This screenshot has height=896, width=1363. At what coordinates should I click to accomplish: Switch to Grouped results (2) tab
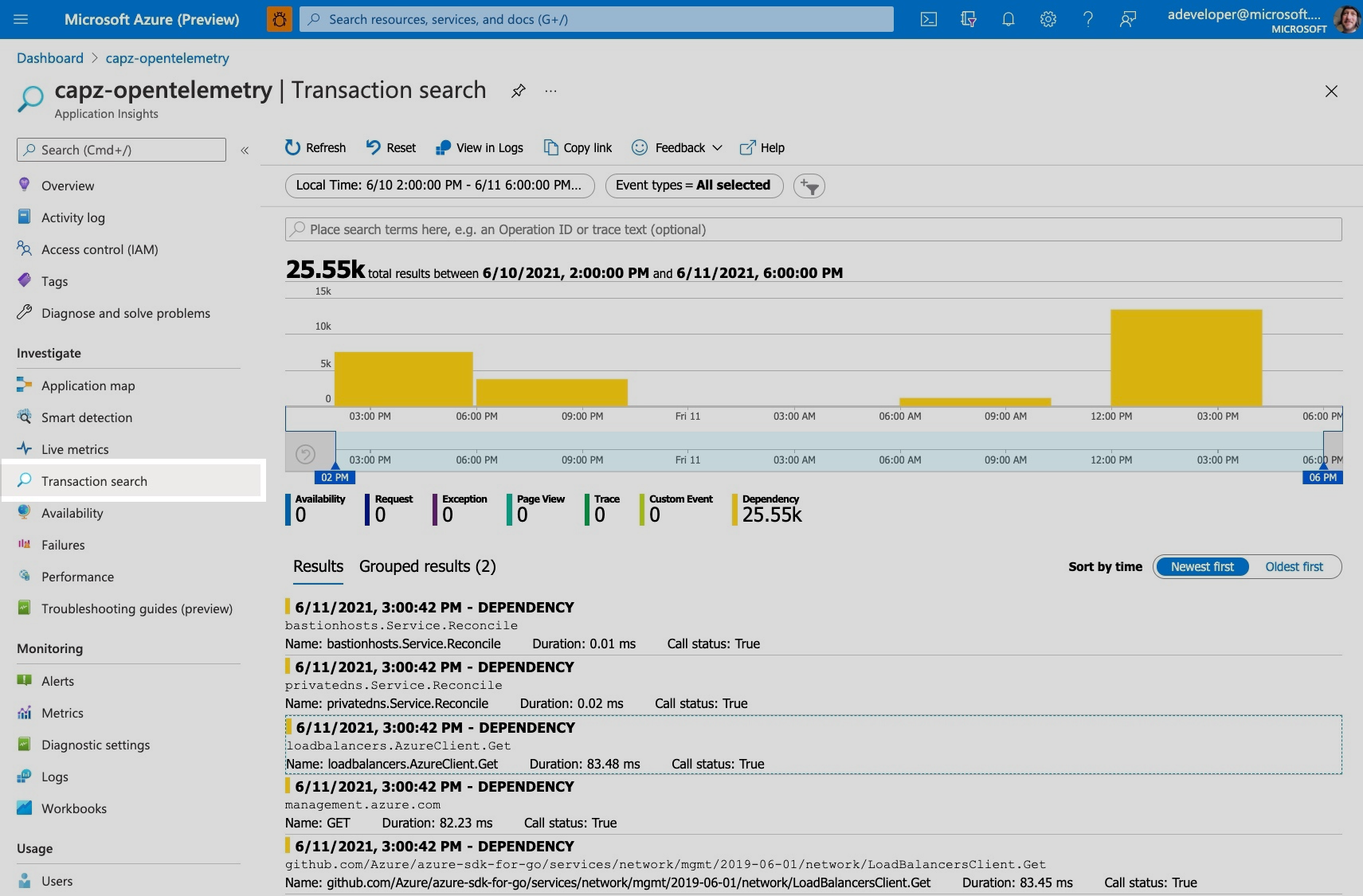(x=427, y=566)
